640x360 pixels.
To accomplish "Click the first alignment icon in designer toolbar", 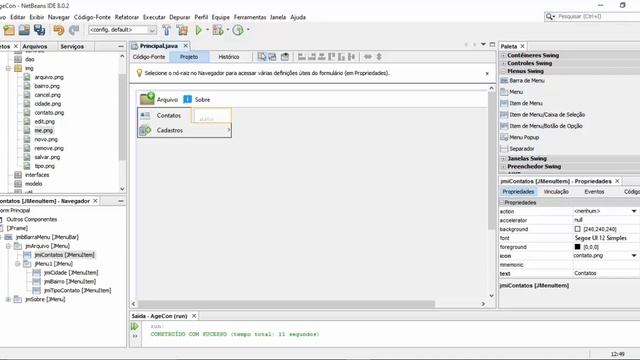I will point(302,57).
